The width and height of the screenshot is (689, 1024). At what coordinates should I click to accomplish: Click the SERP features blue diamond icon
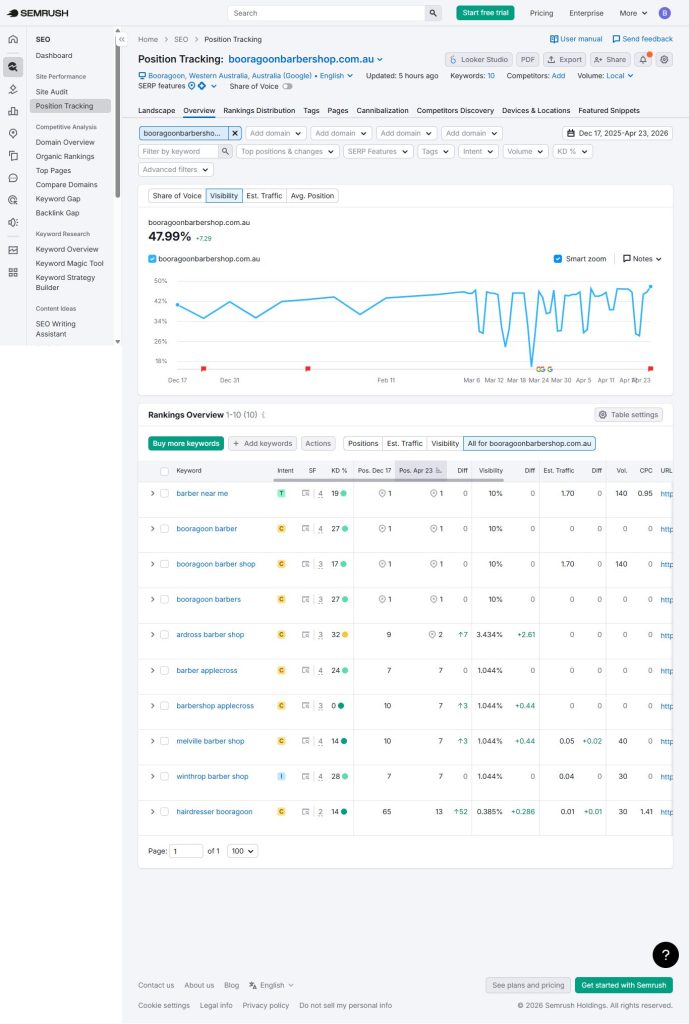click(202, 86)
